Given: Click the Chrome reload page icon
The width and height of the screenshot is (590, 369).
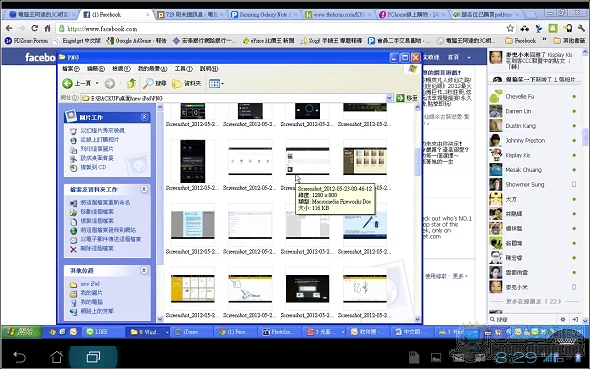Looking at the screenshot, I should 34,28.
